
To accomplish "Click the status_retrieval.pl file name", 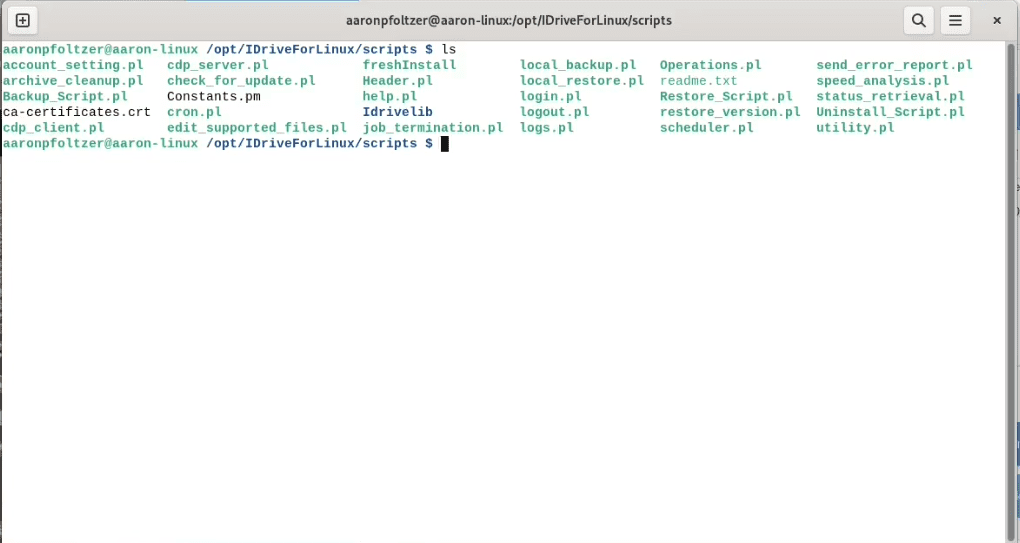I will 891,96.
